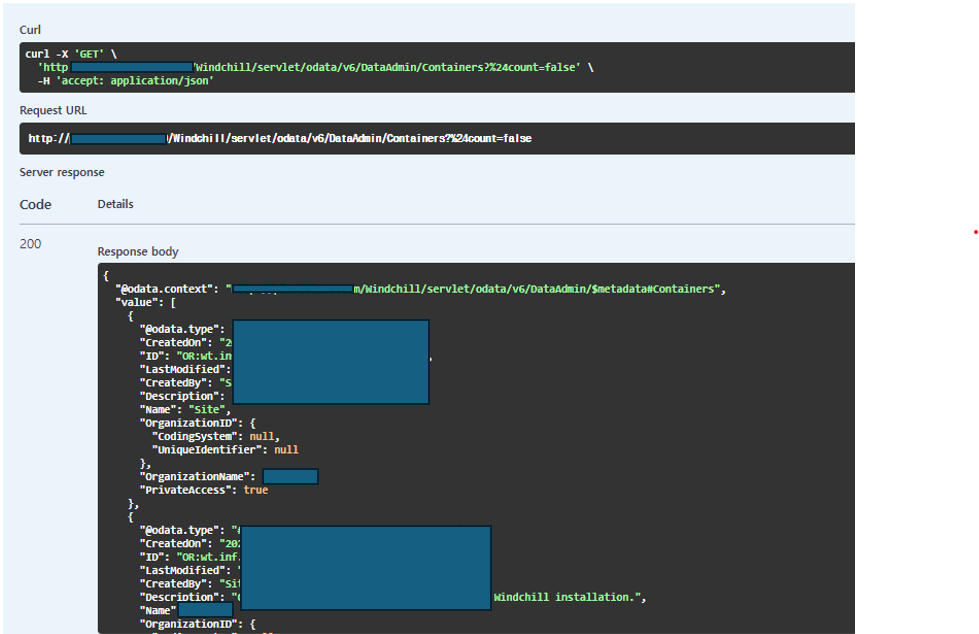This screenshot has width=979, height=634.
Task: Select the "CodingSystem": null line
Action: [x=216, y=437]
